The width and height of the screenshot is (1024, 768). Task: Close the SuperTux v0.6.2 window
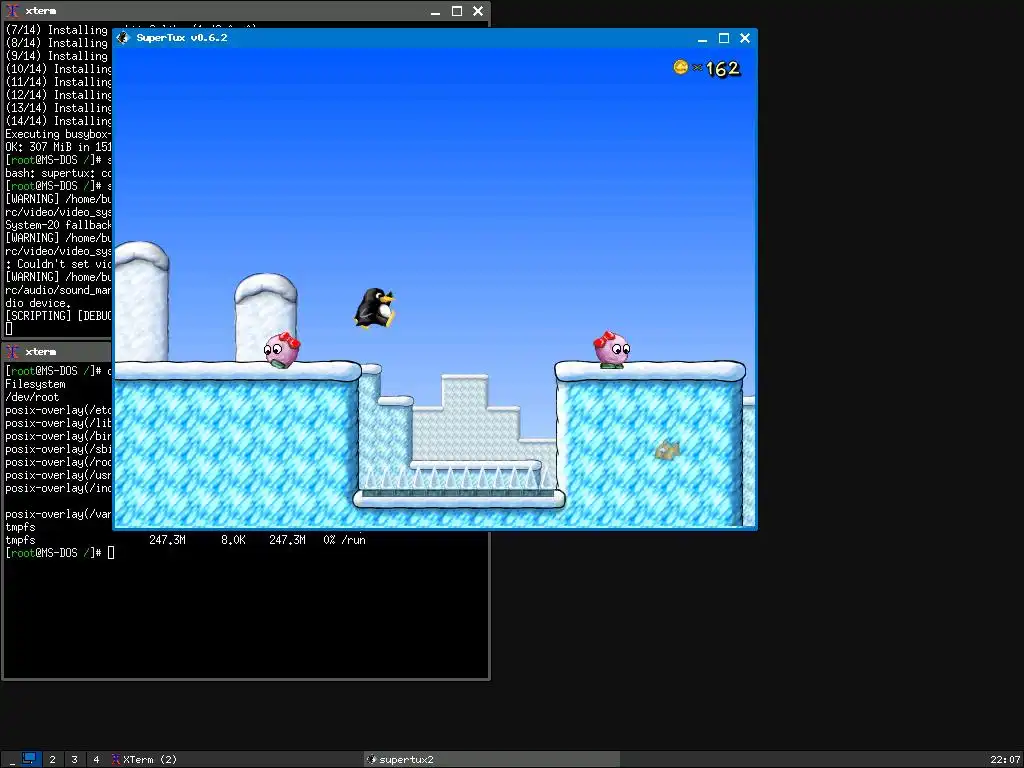click(745, 39)
